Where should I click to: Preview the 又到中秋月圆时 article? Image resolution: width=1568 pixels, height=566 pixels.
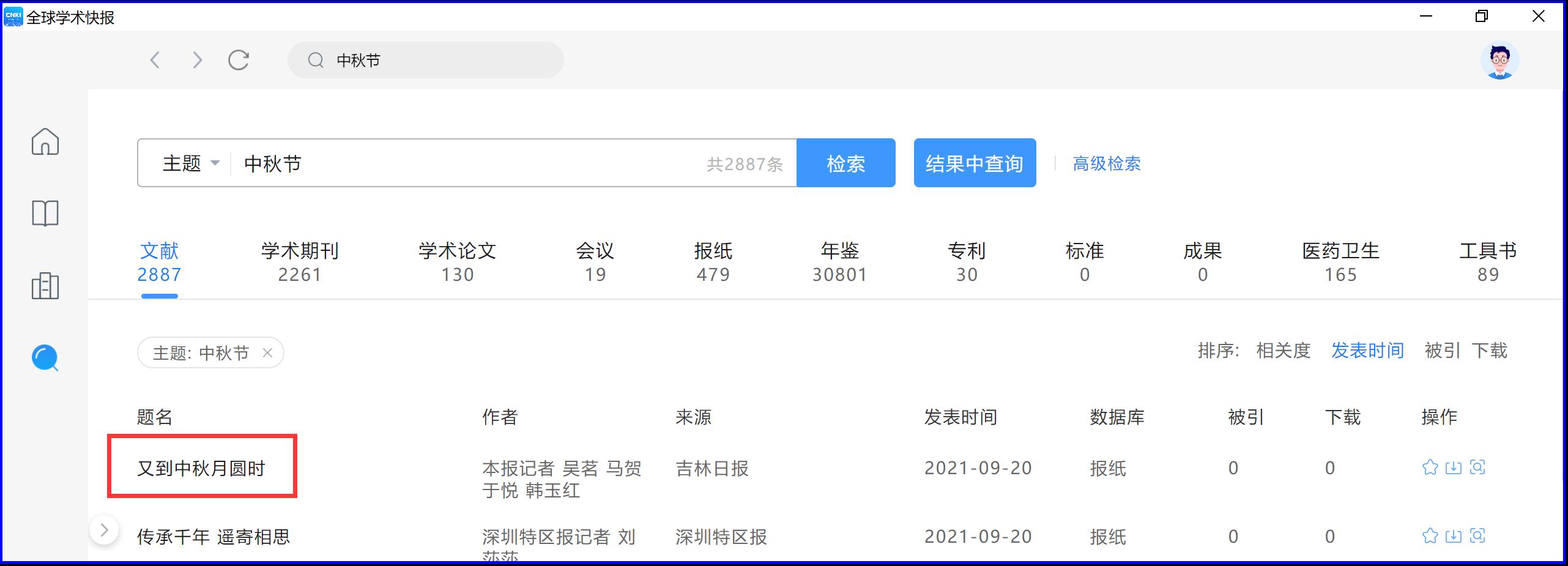click(1477, 467)
